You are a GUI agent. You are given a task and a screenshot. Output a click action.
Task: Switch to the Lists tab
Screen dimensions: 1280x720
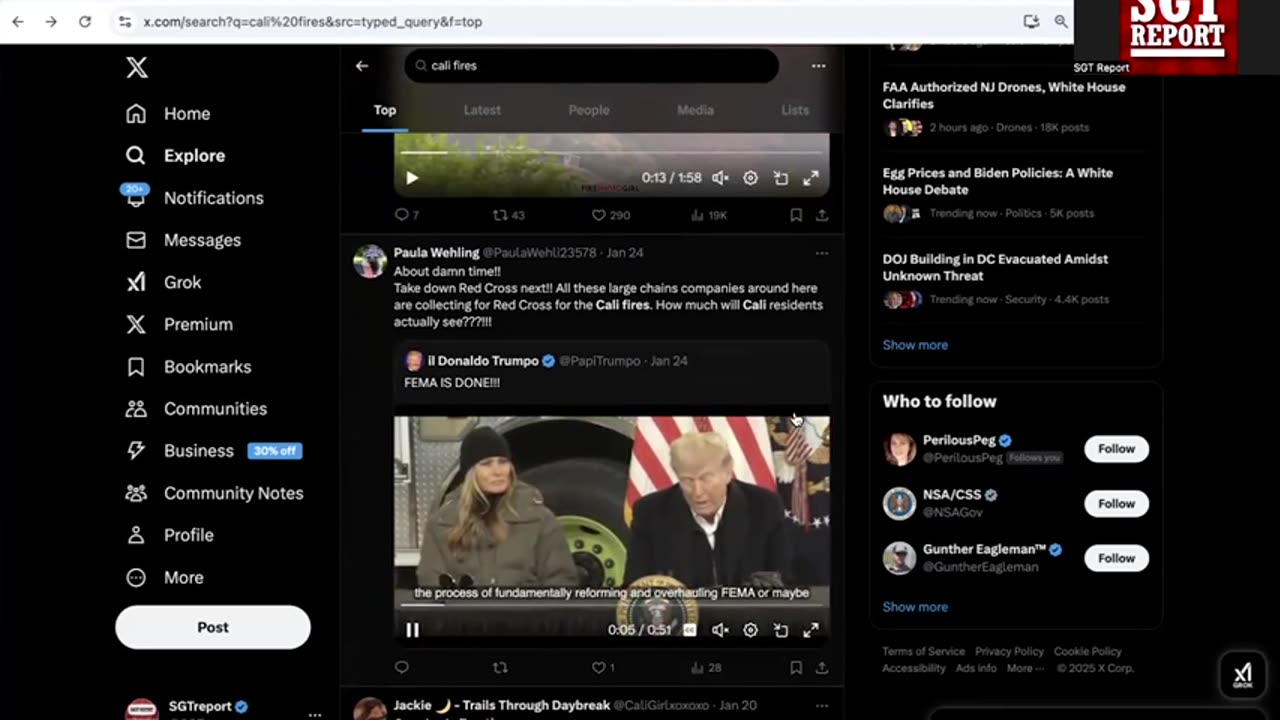coord(795,110)
